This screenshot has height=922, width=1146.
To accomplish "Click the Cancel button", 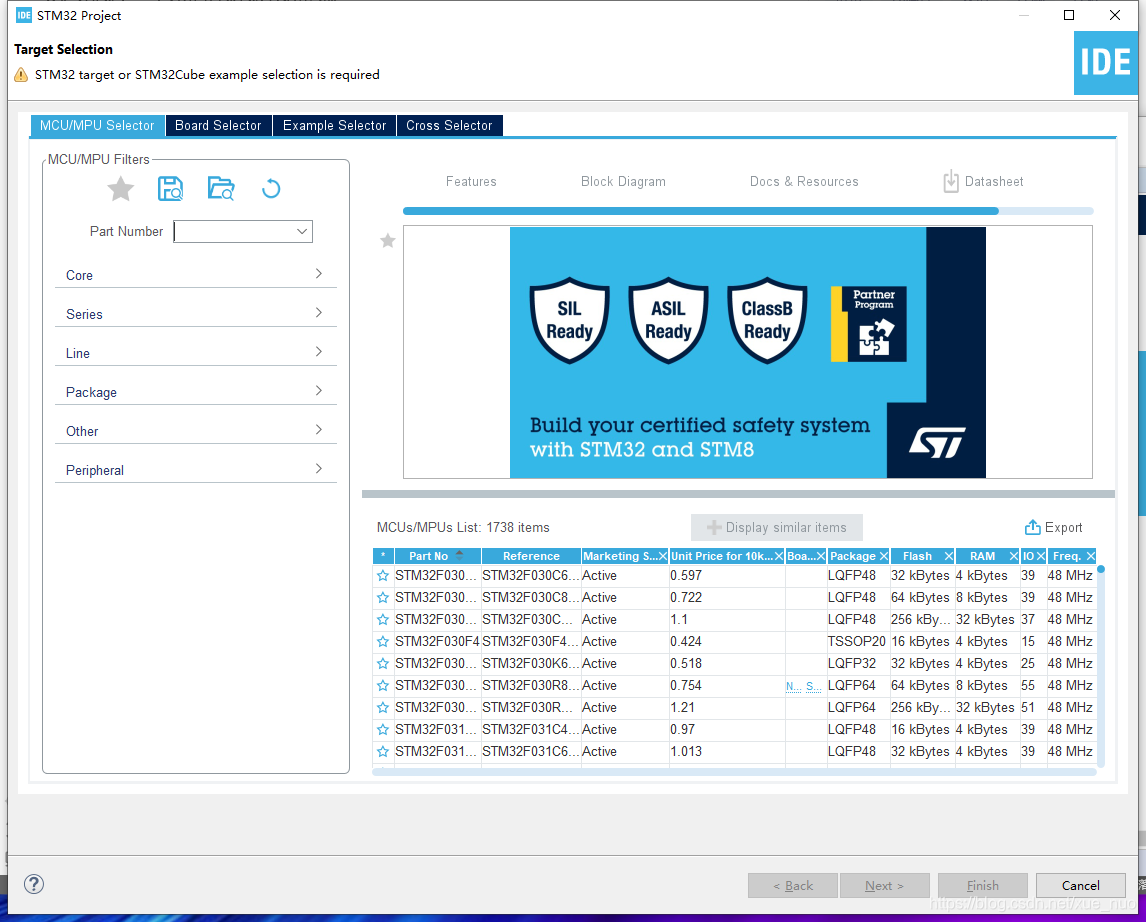I will [1080, 885].
